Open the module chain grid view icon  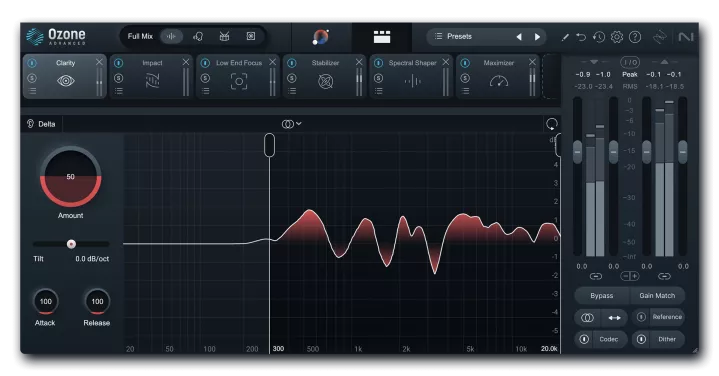point(382,37)
